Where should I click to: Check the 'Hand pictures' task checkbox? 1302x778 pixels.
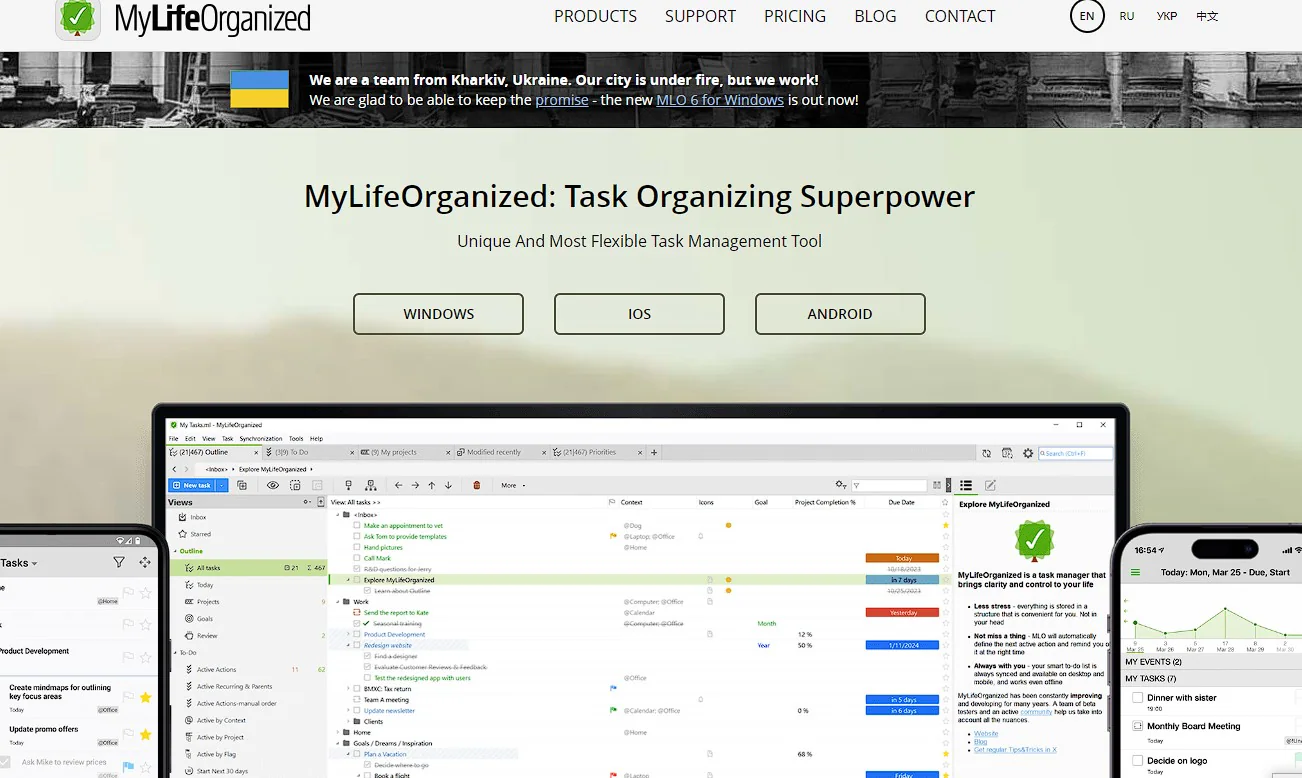click(x=356, y=547)
